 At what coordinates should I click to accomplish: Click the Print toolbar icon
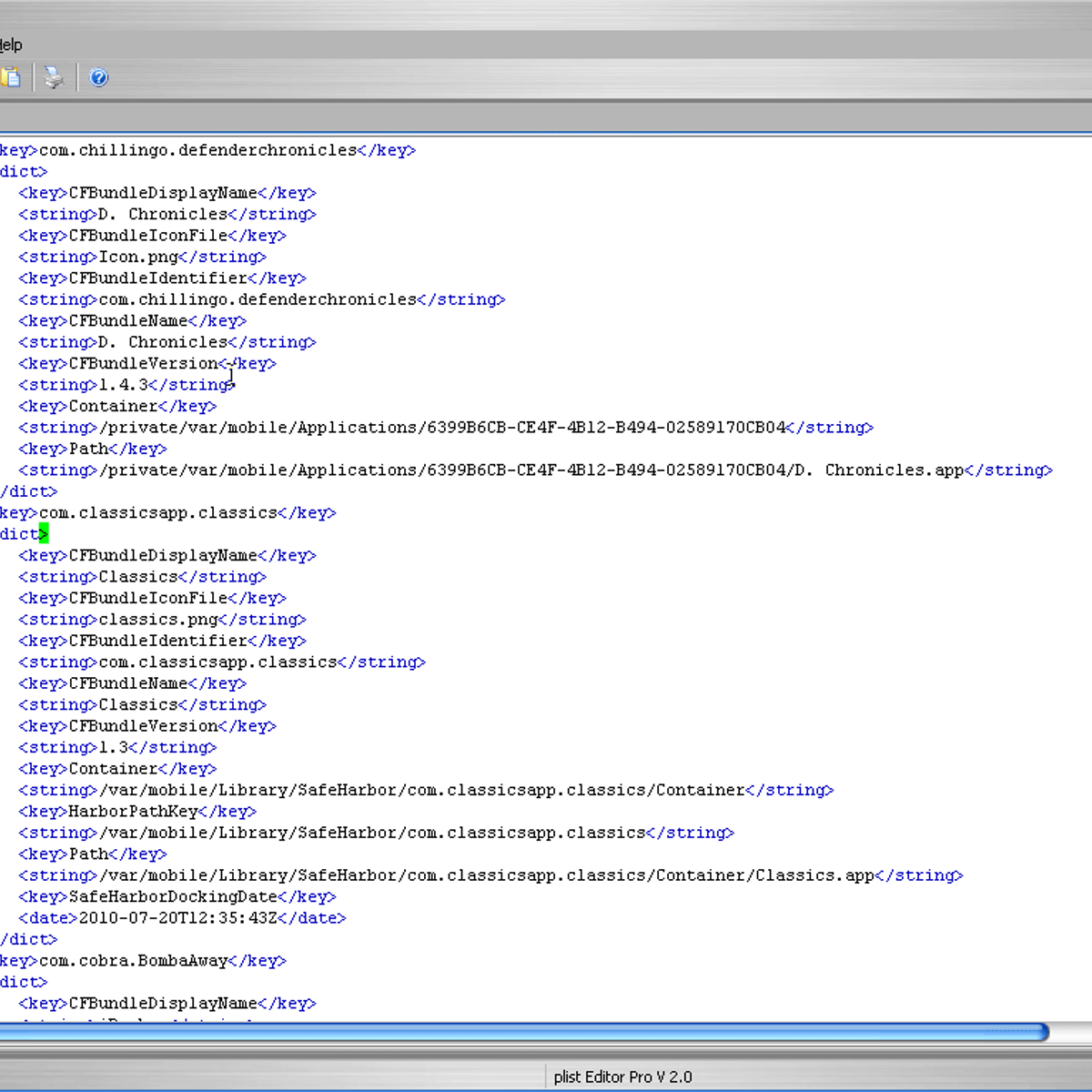[x=55, y=78]
